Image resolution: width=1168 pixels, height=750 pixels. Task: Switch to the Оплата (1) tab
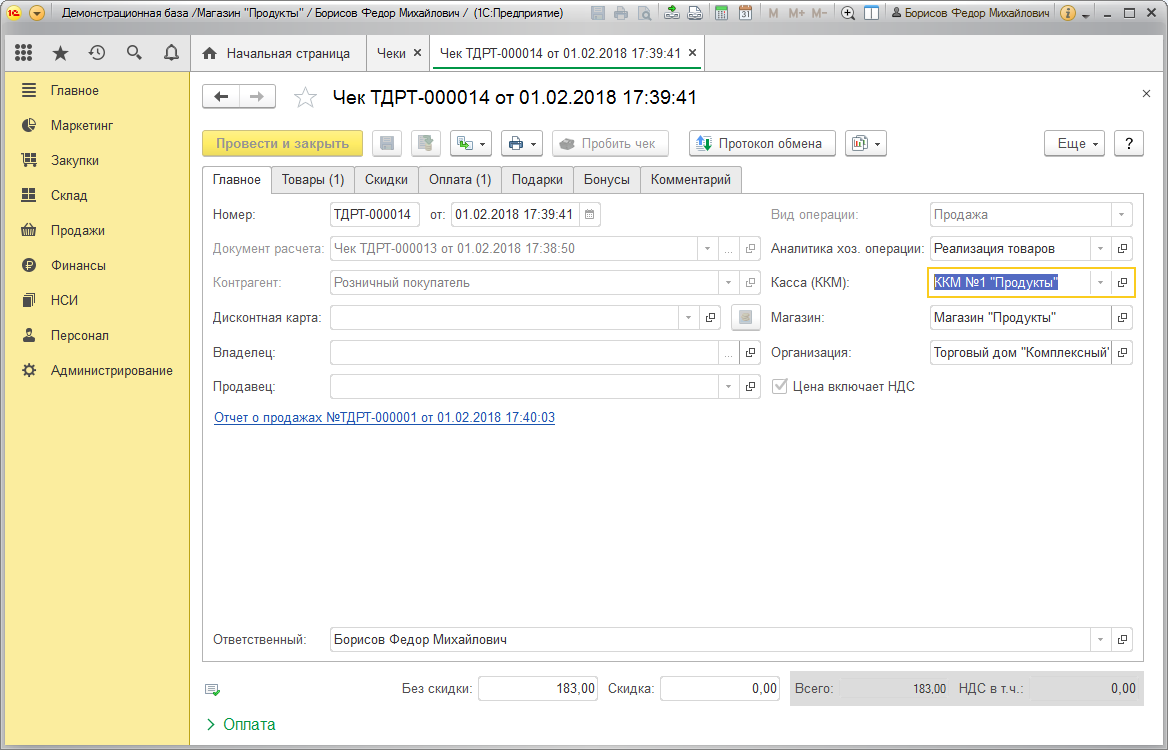(460, 179)
